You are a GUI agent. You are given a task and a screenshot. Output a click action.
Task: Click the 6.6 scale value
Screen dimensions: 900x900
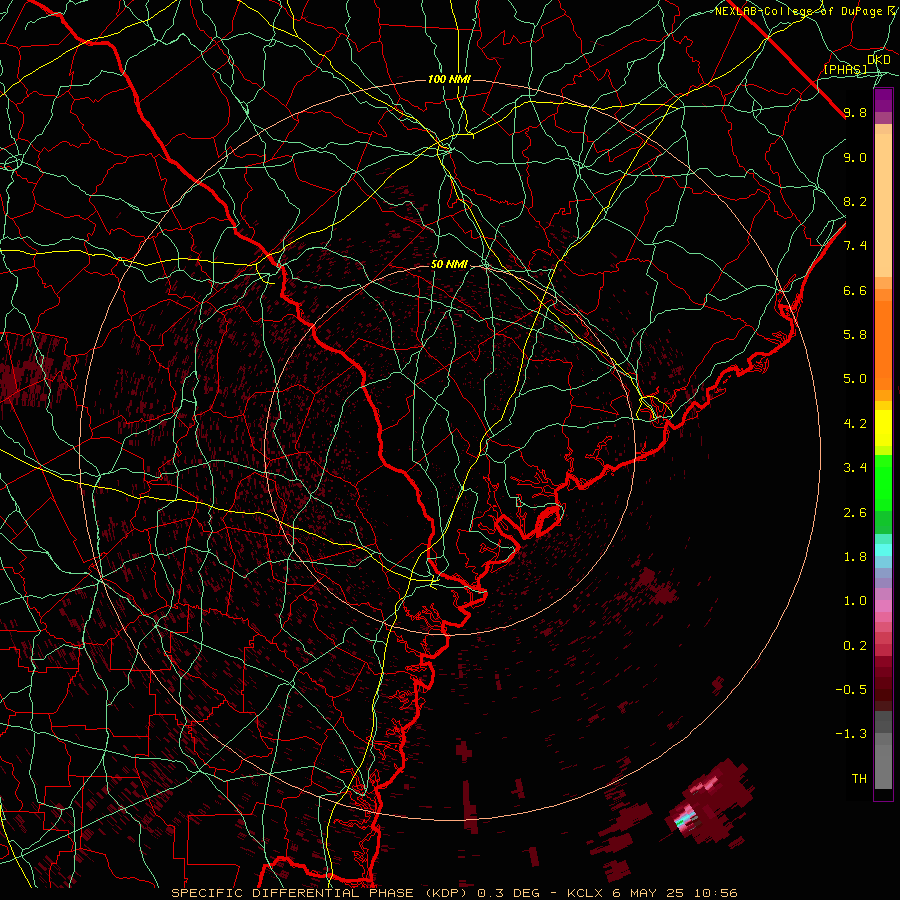pyautogui.click(x=855, y=290)
